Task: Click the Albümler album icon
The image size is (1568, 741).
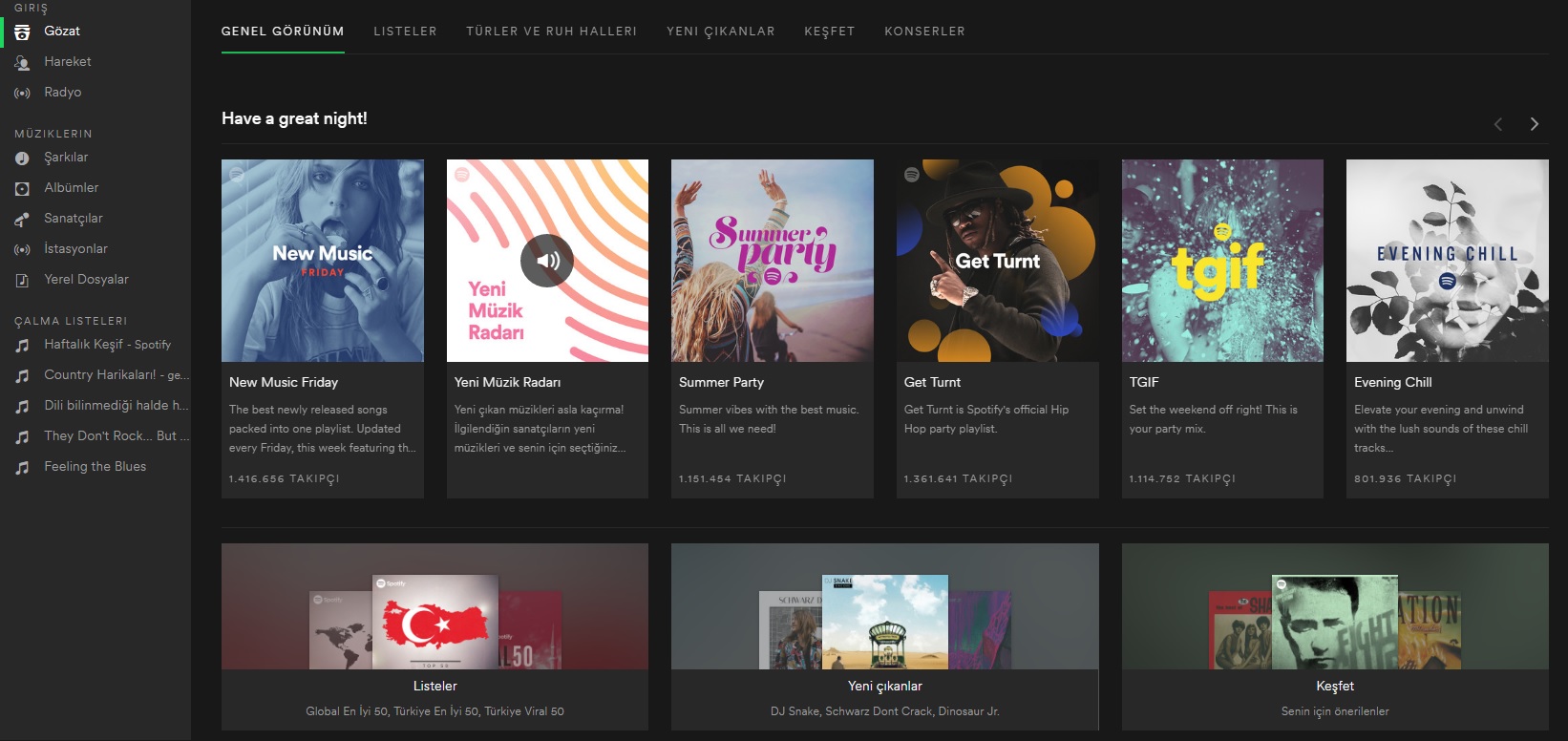Action: pyautogui.click(x=22, y=188)
